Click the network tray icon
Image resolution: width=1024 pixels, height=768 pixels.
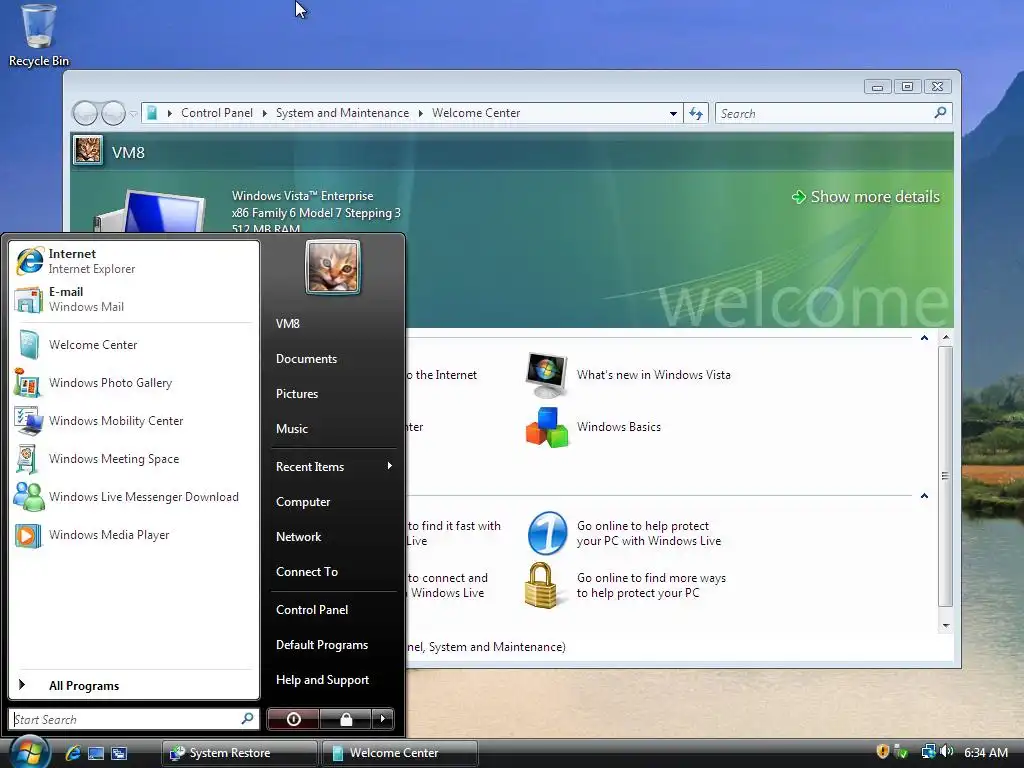tap(928, 752)
